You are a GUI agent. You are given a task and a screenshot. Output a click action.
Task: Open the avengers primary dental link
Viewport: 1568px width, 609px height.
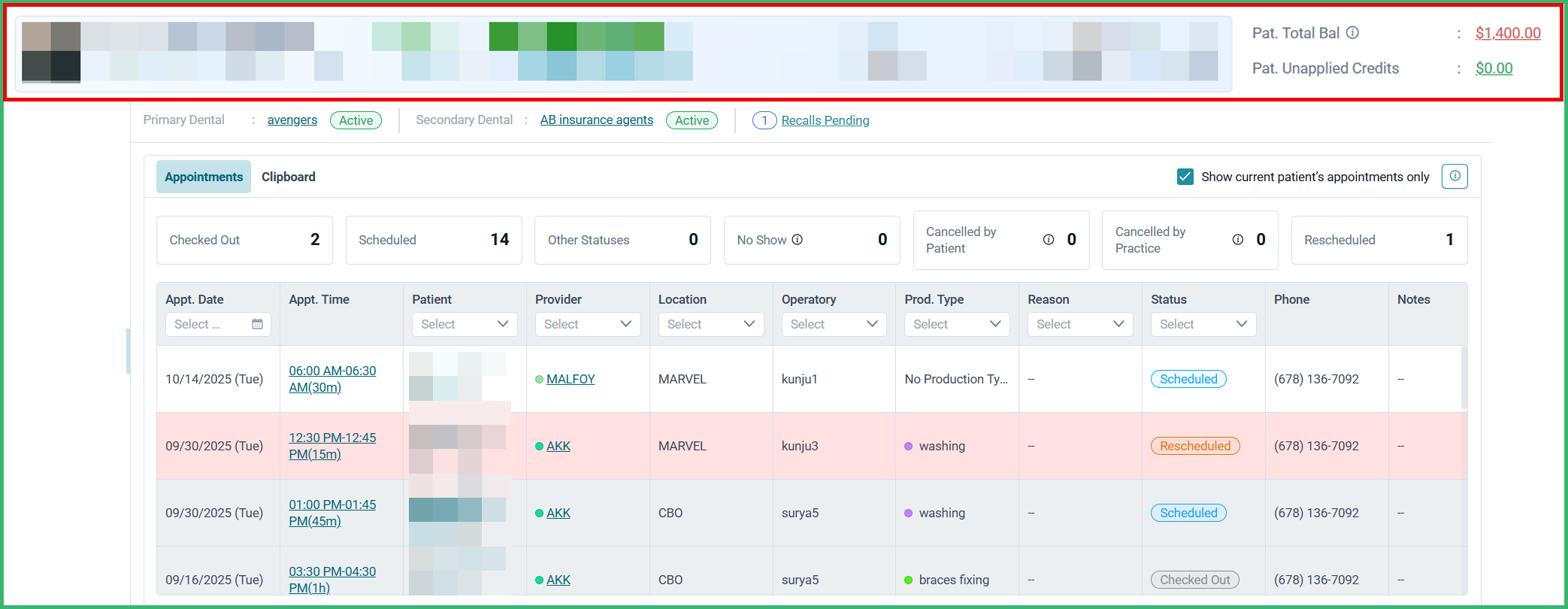pyautogui.click(x=292, y=120)
